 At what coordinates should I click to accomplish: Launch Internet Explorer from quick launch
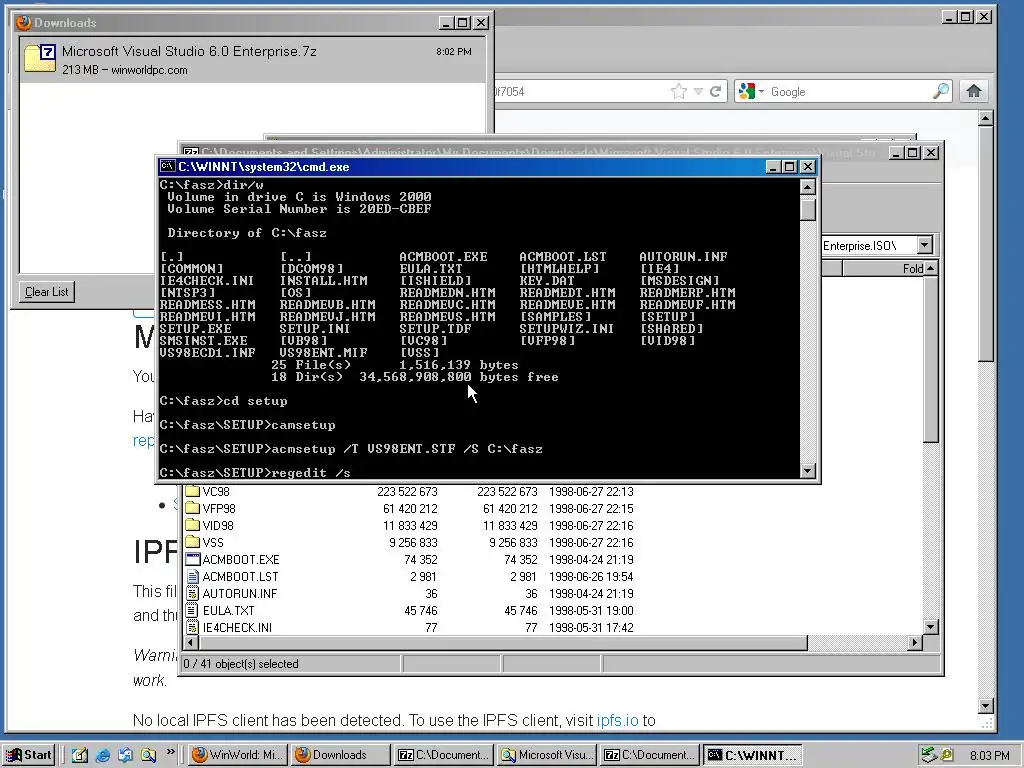point(103,755)
